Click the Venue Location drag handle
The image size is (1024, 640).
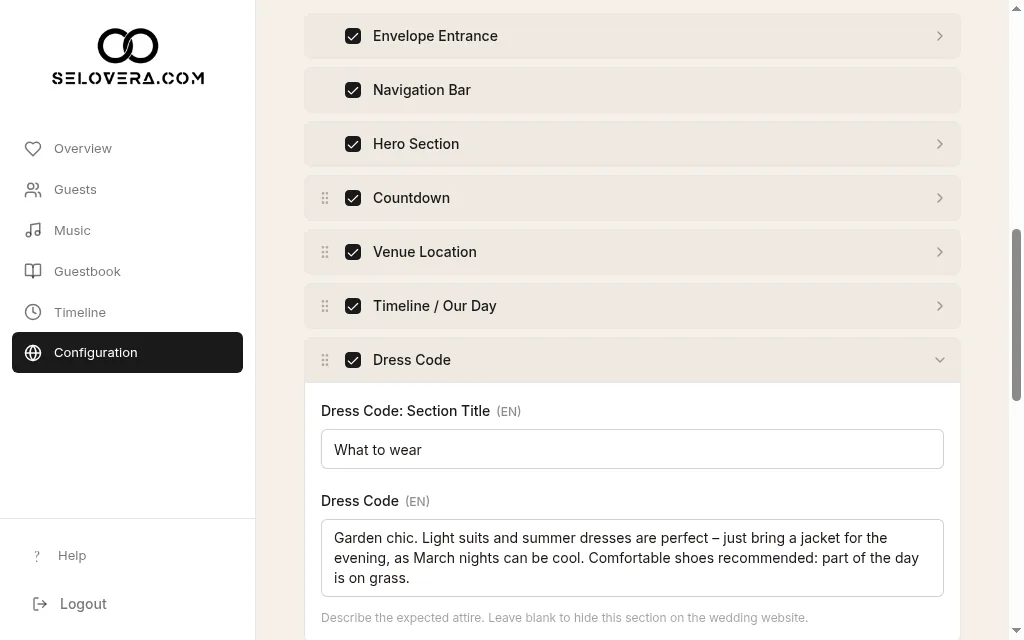(325, 252)
